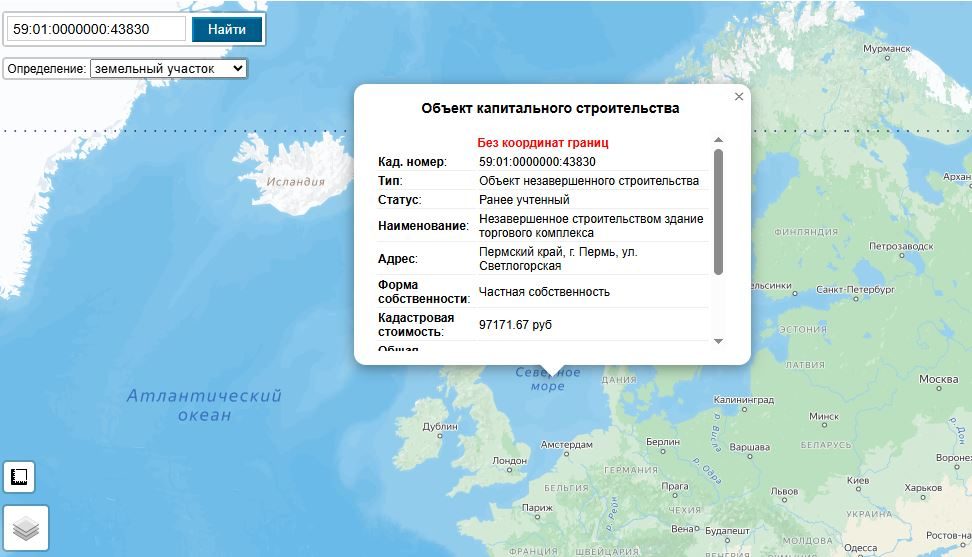Click cadastral value 97171.67 руб
Screen dimensions: 972x557
(515, 325)
